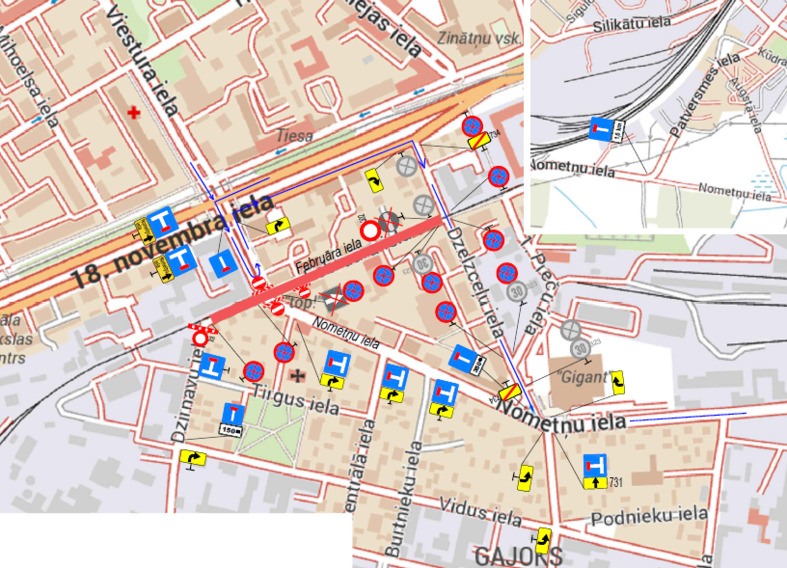Viewport: 787px width, 568px height.
Task: Select the Zinātņu vsk. label
Action: coord(479,38)
